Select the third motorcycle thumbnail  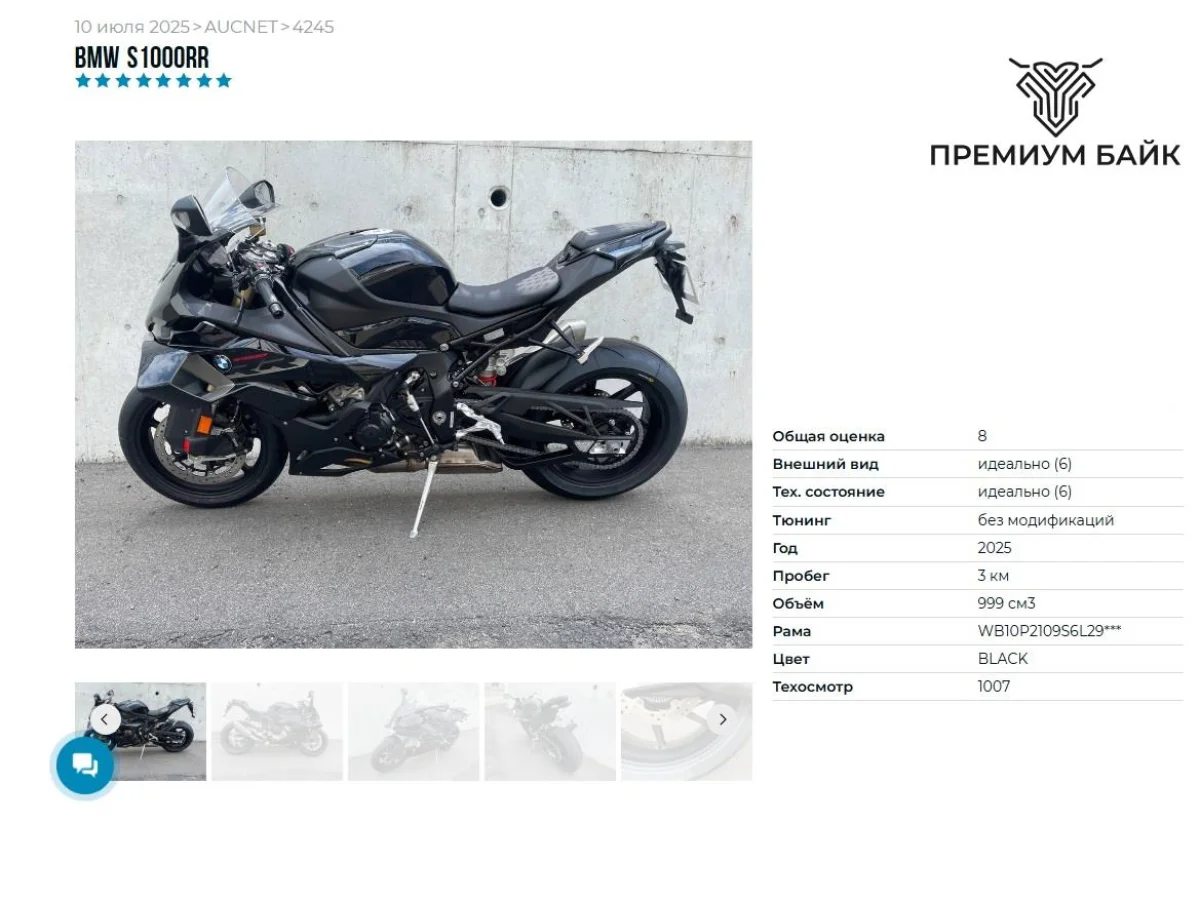coord(414,731)
